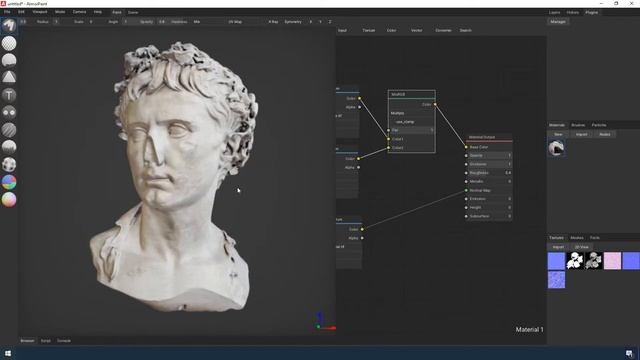Select the Text tool (T icon)
The height and width of the screenshot is (360, 640).
(9, 95)
